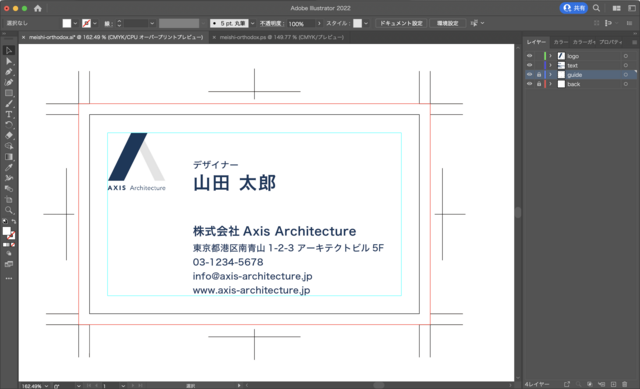Screen dimensions: 640x389
Task: Select the Blend tool
Action: (x=9, y=189)
